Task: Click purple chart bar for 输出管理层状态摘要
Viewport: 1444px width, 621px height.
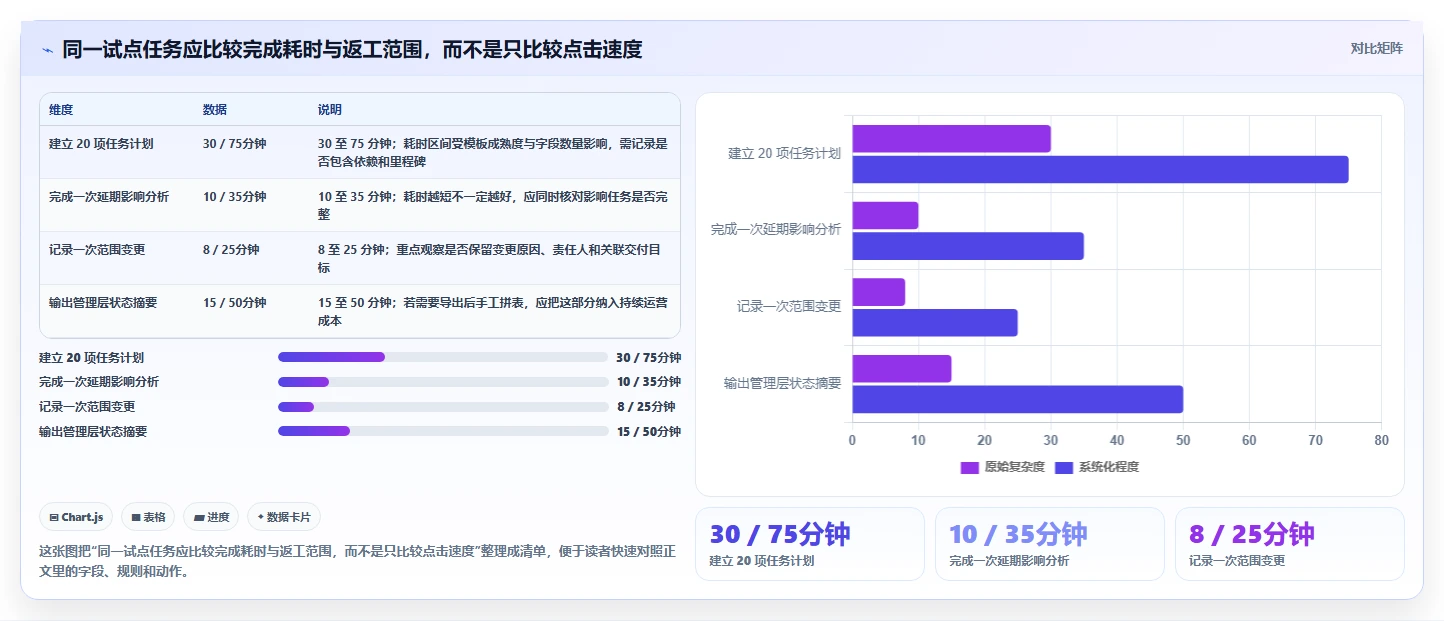Action: pos(901,368)
